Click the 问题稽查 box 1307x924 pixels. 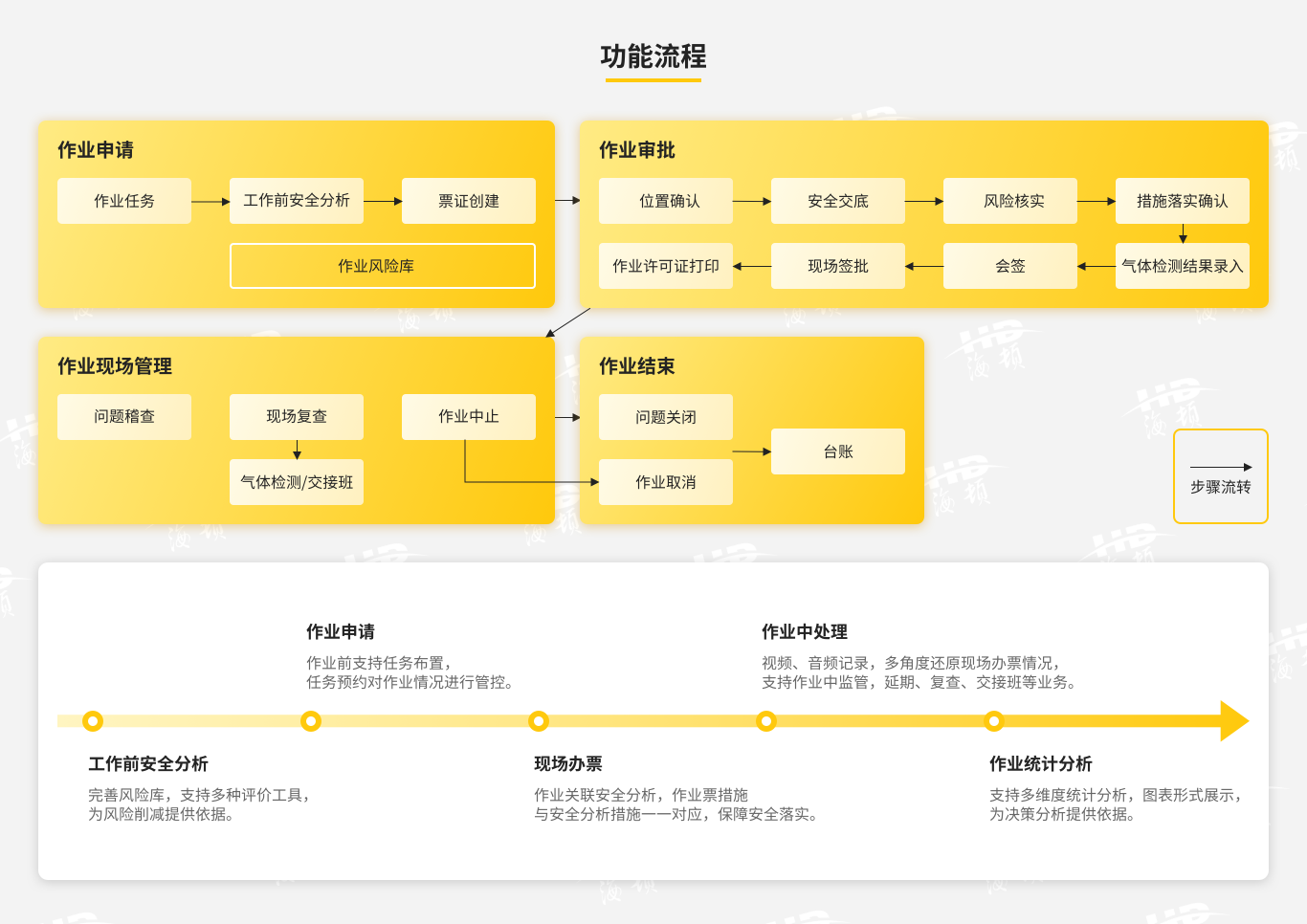point(124,417)
